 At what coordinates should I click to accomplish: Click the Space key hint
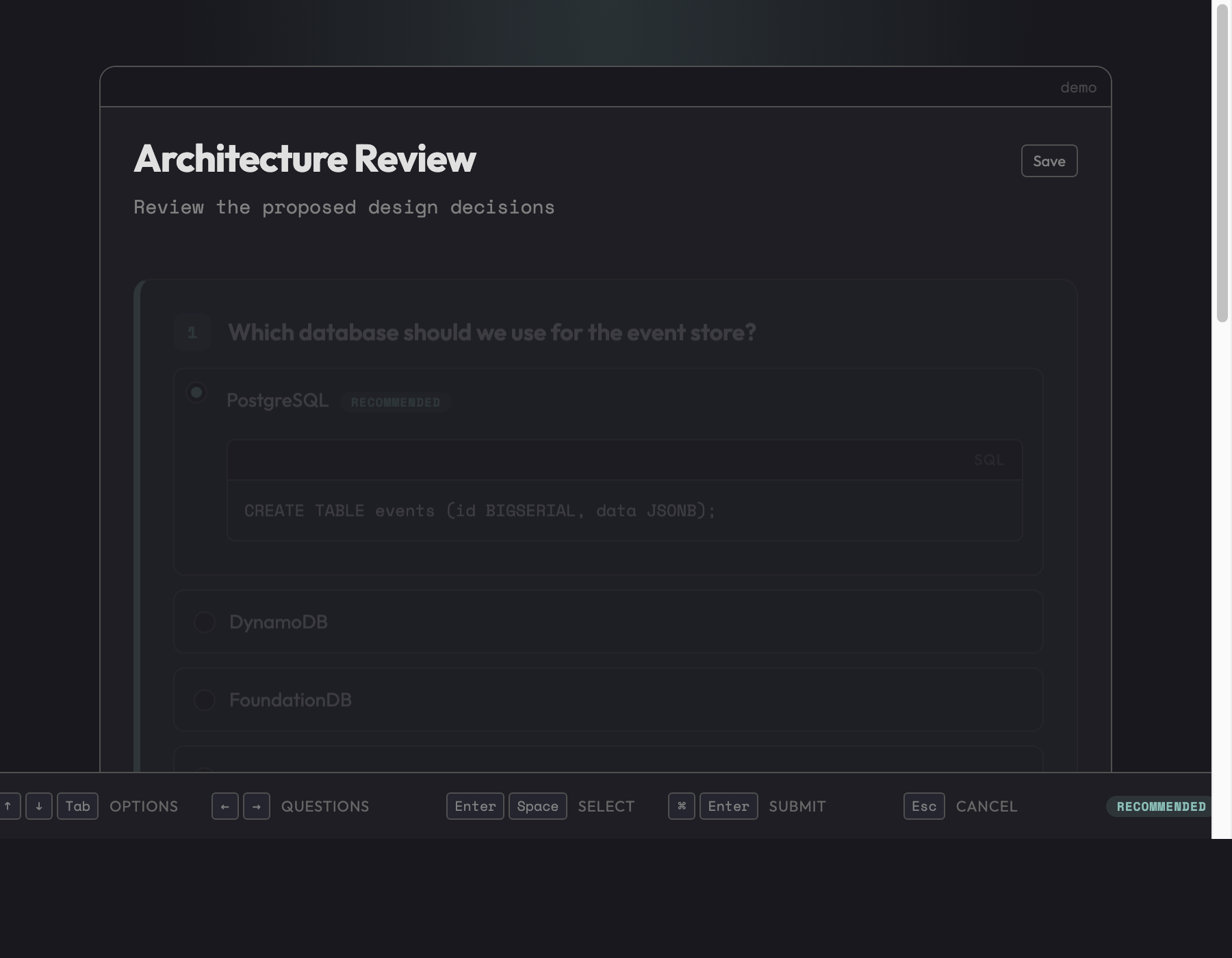pos(537,806)
